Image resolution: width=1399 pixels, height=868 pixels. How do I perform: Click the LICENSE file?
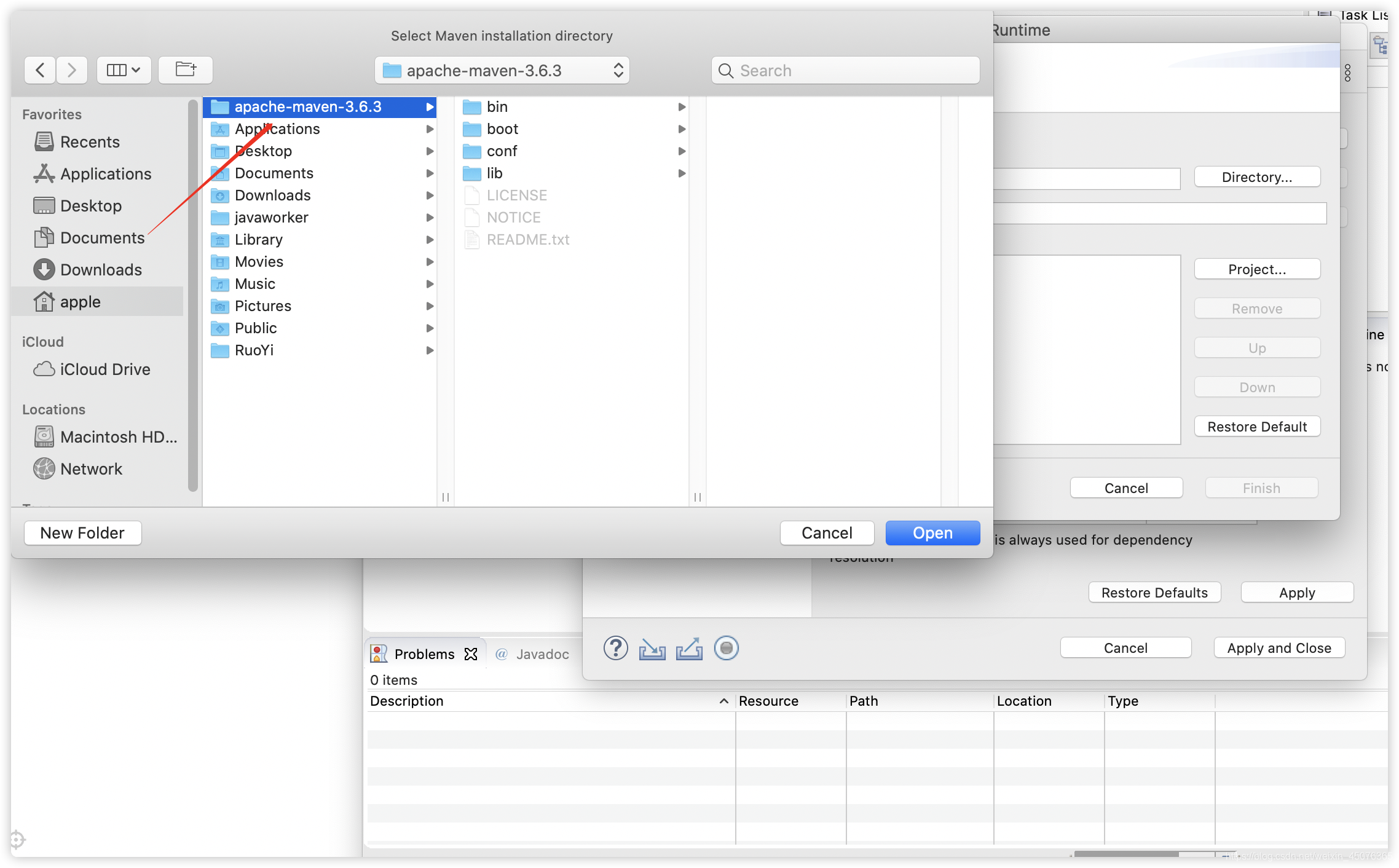[572, 195]
